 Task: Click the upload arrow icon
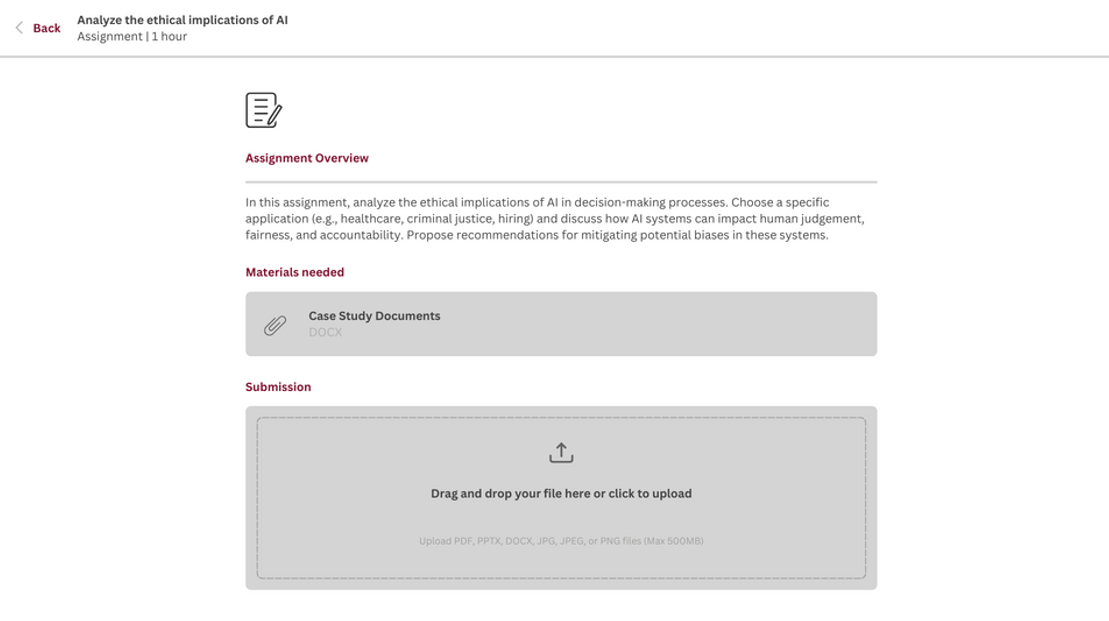[x=561, y=453]
